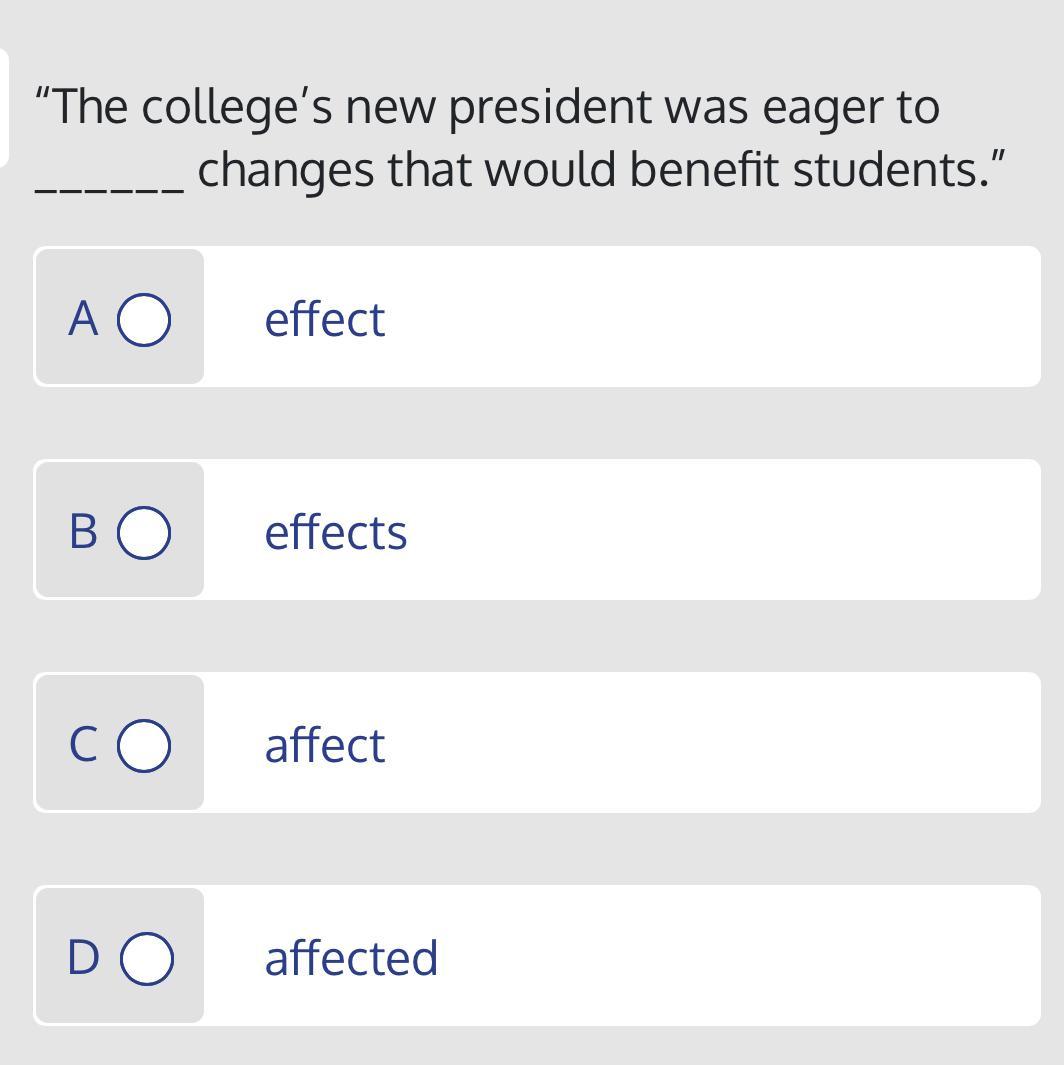The width and height of the screenshot is (1064, 1065).
Task: Select radio button for option B
Action: tap(144, 532)
